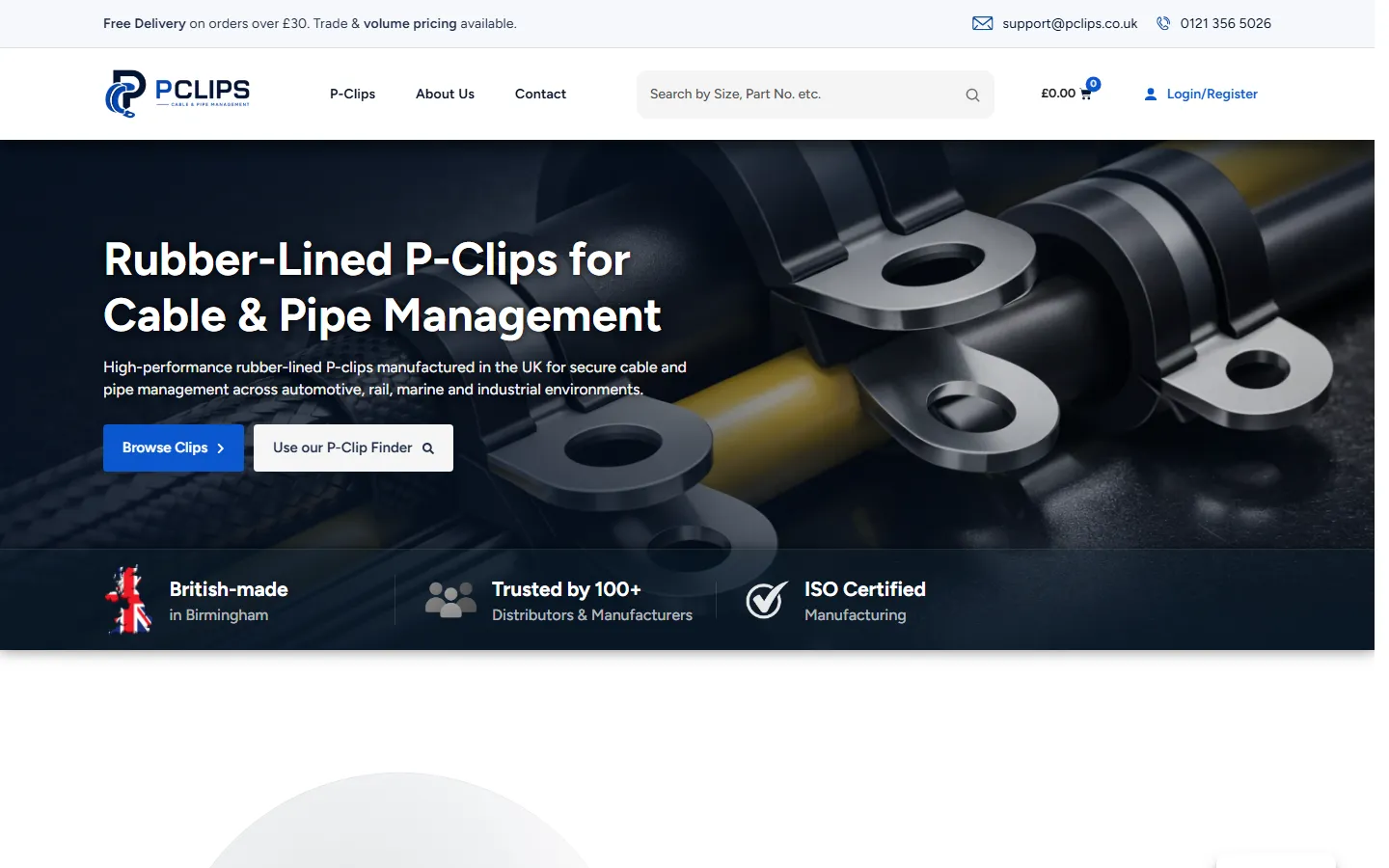Click the cart item count badge
This screenshot has width=1389, height=868.
[x=1093, y=84]
